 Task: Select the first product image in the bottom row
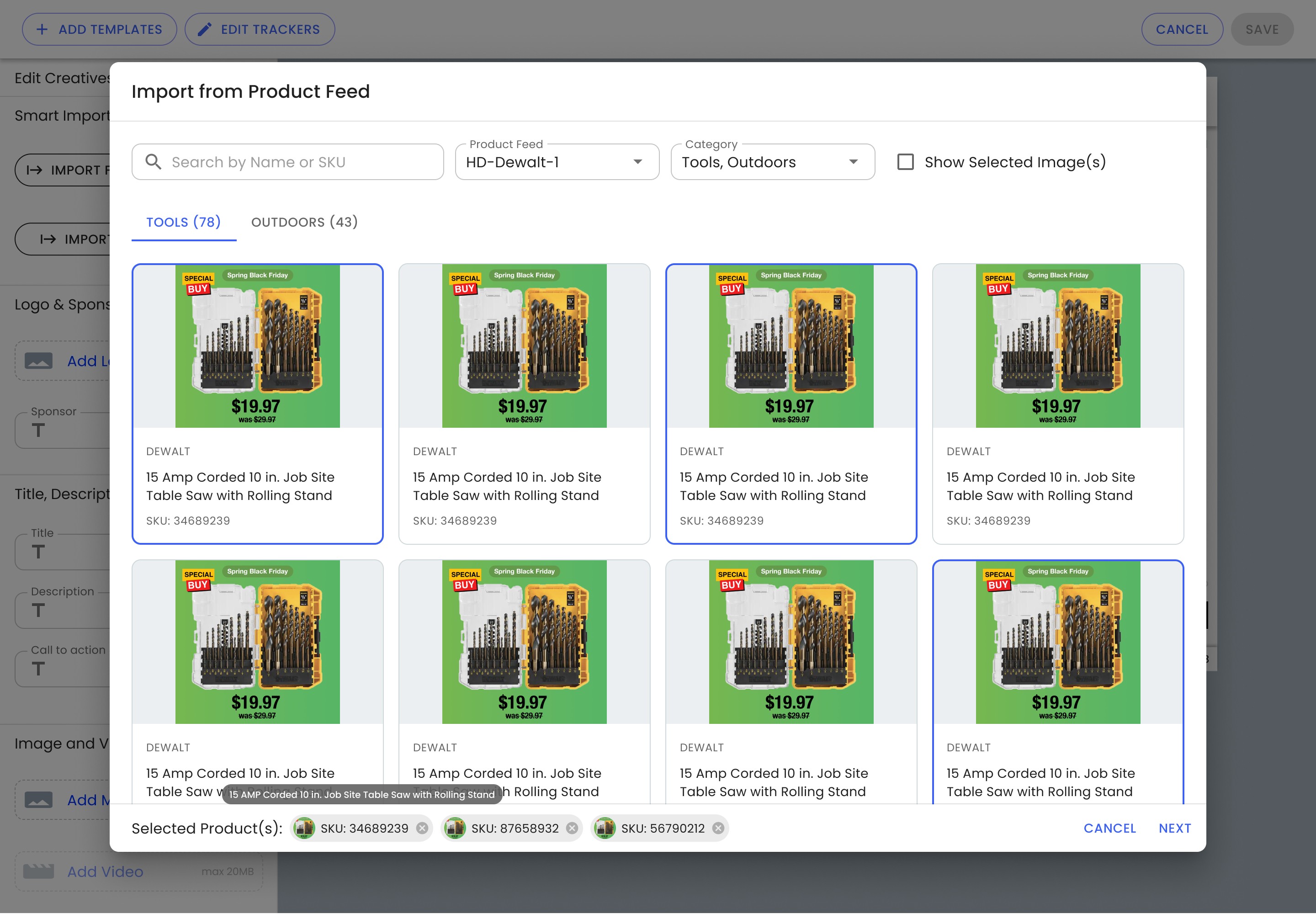258,642
